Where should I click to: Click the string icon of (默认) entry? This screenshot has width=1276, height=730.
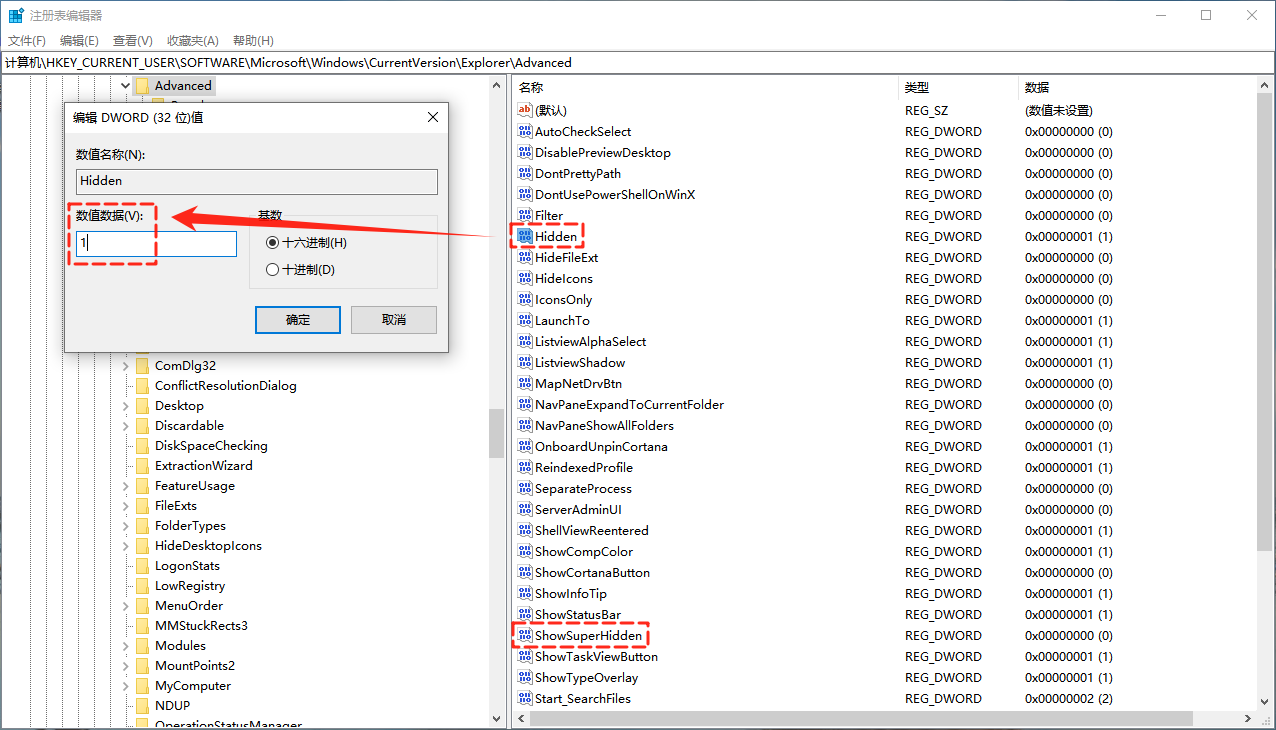coord(525,110)
